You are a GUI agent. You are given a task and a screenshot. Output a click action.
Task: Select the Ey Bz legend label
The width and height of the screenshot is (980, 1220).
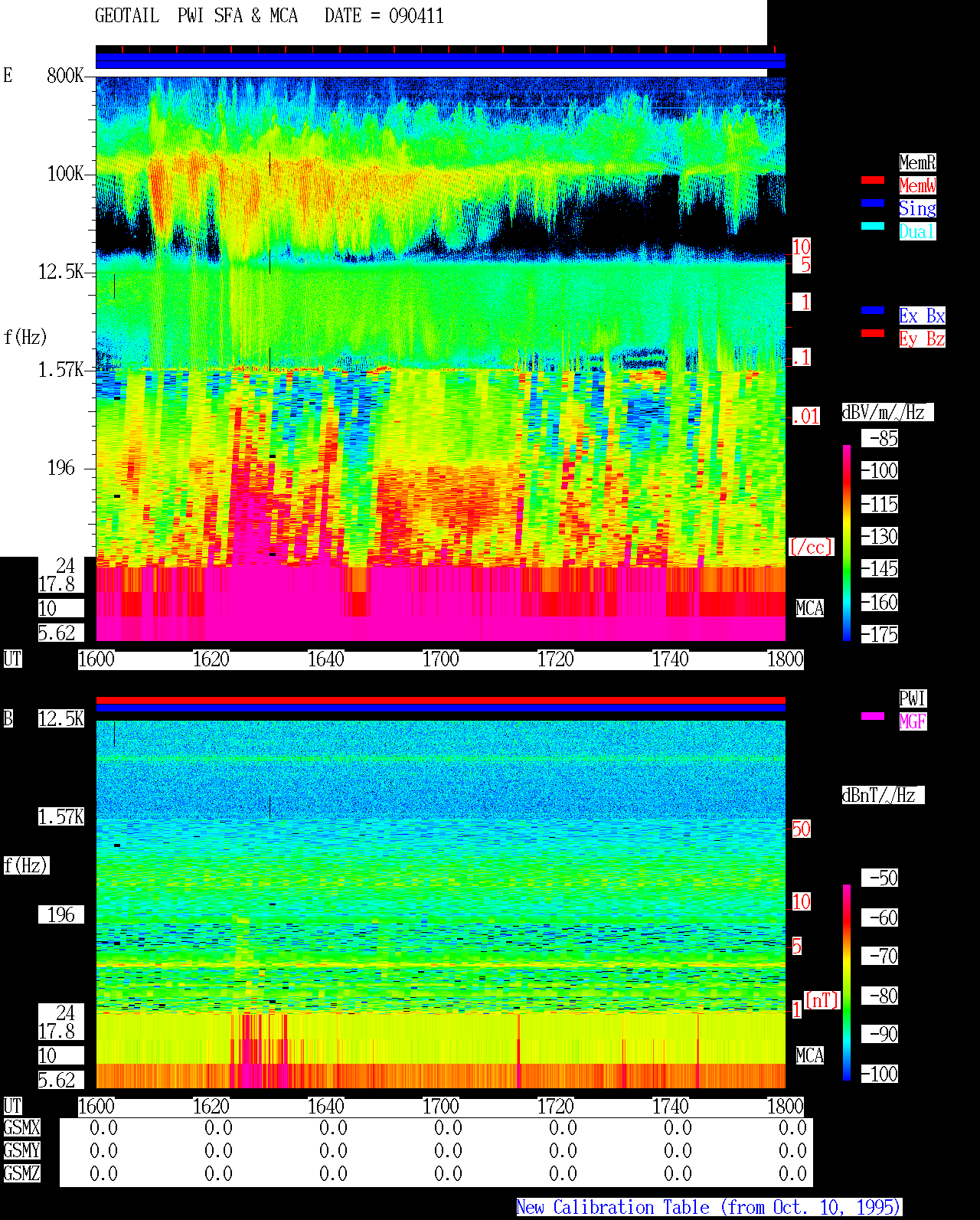click(922, 339)
